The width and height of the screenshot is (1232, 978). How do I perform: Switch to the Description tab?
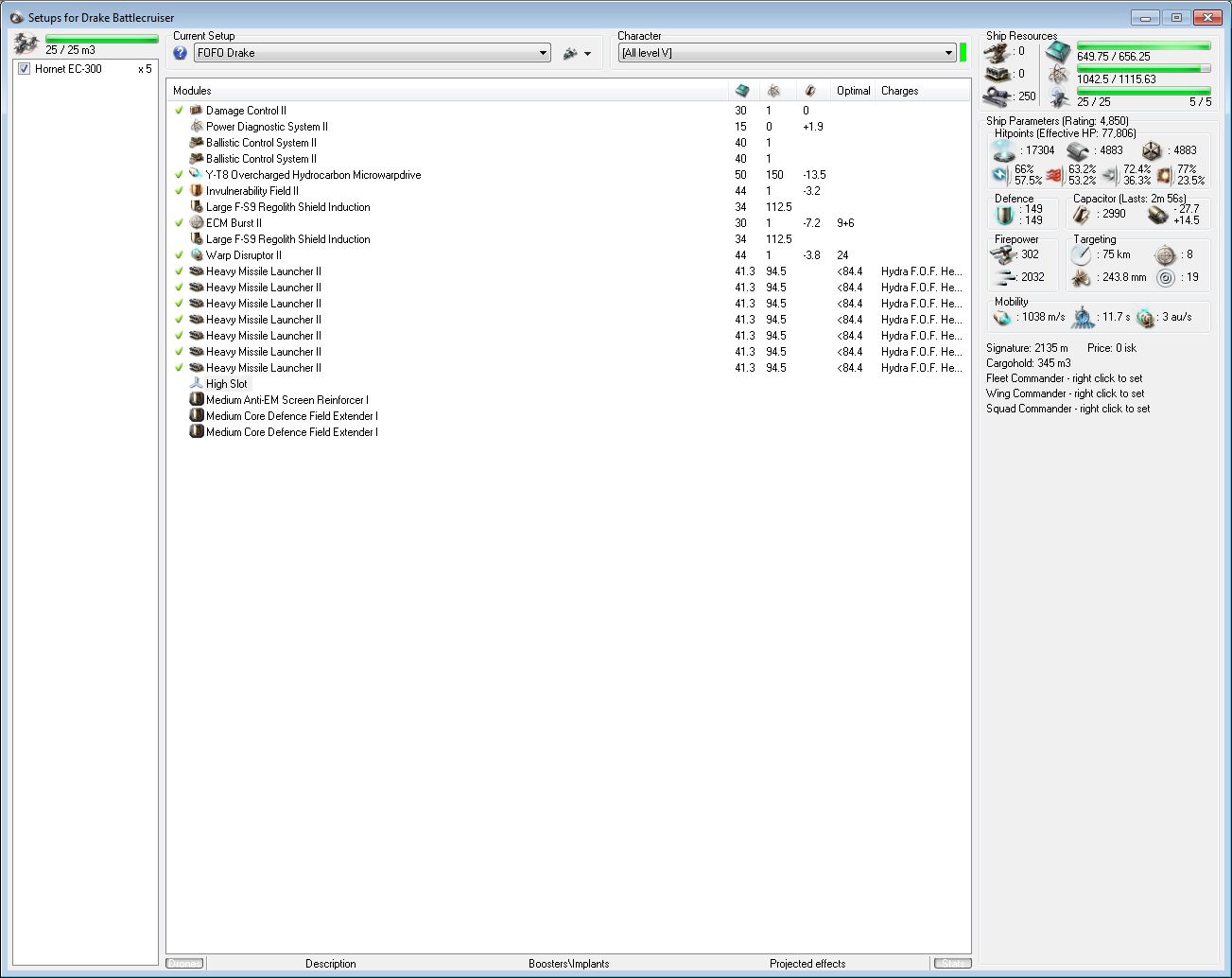pos(331,964)
